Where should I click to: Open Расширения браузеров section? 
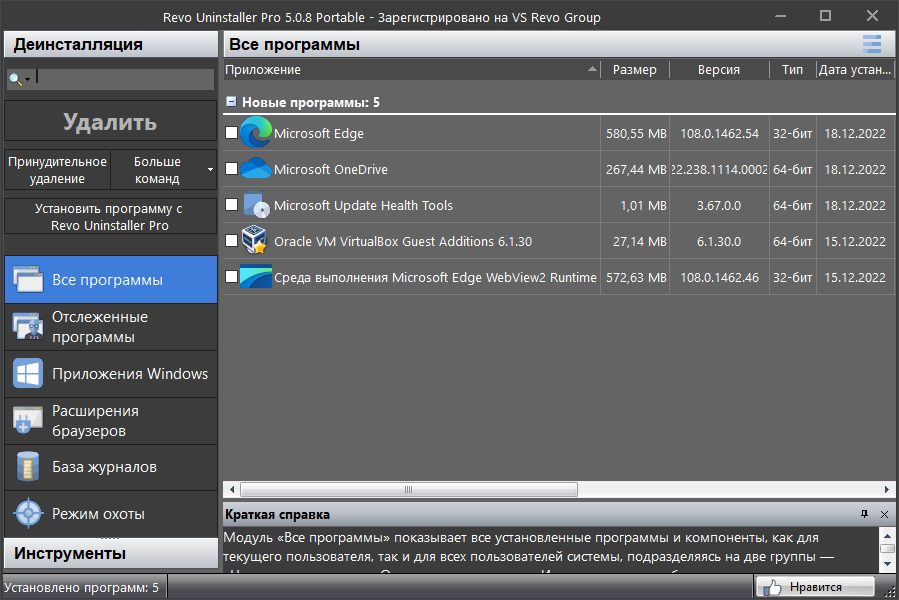tap(111, 421)
